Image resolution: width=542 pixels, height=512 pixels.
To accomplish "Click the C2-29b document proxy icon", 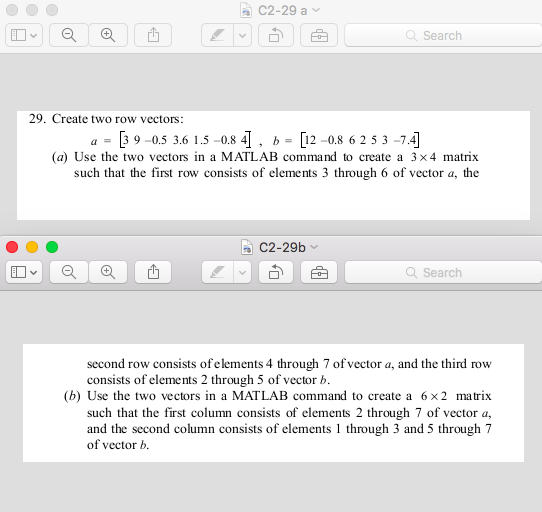I will (x=246, y=247).
